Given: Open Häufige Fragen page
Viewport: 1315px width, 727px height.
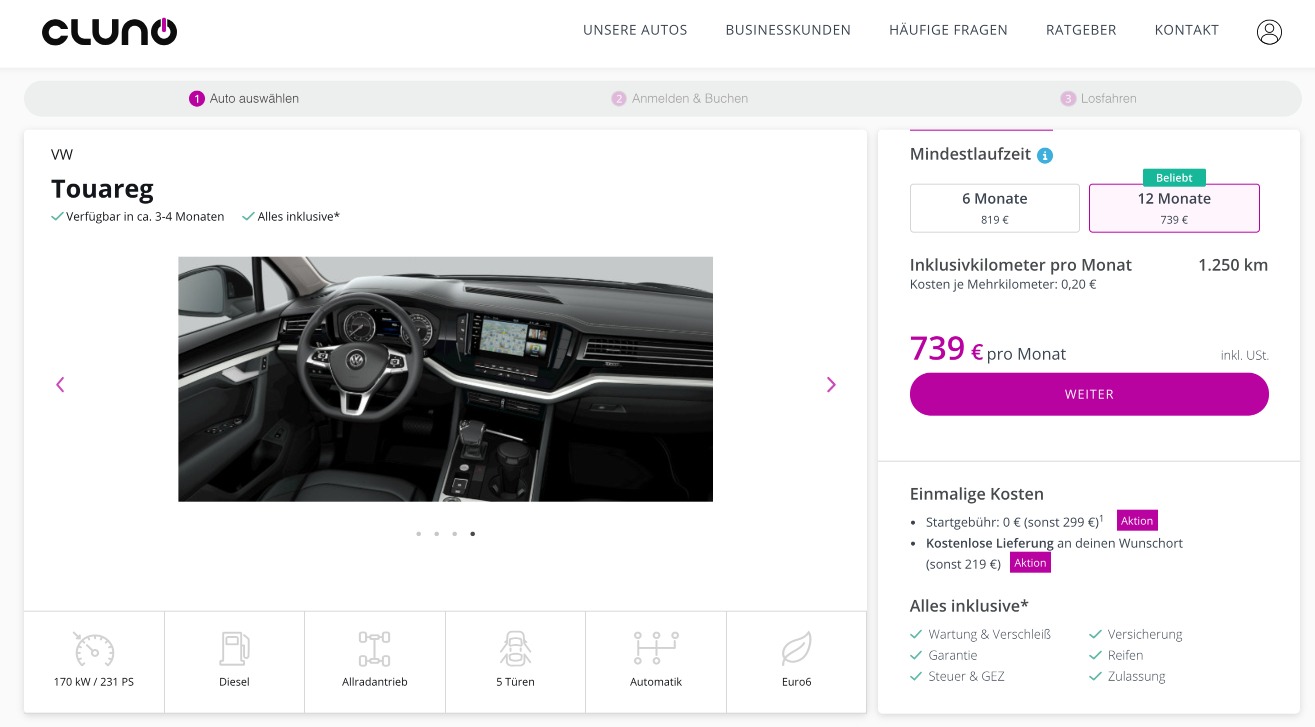Looking at the screenshot, I should [948, 30].
